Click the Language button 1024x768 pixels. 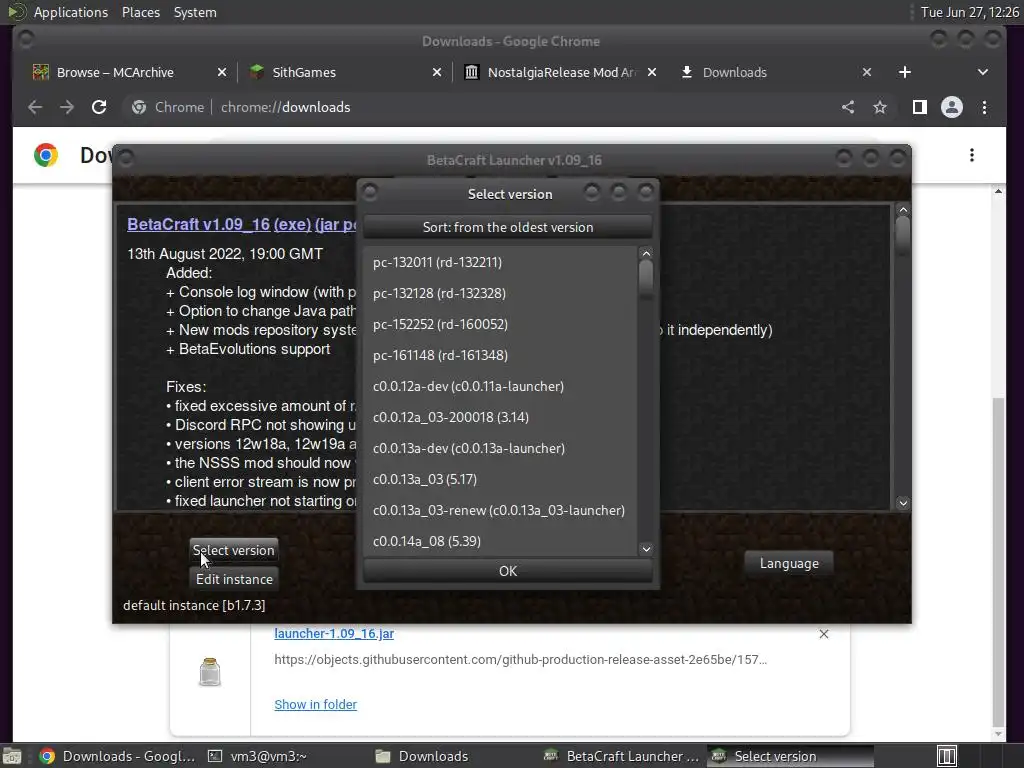tap(789, 563)
